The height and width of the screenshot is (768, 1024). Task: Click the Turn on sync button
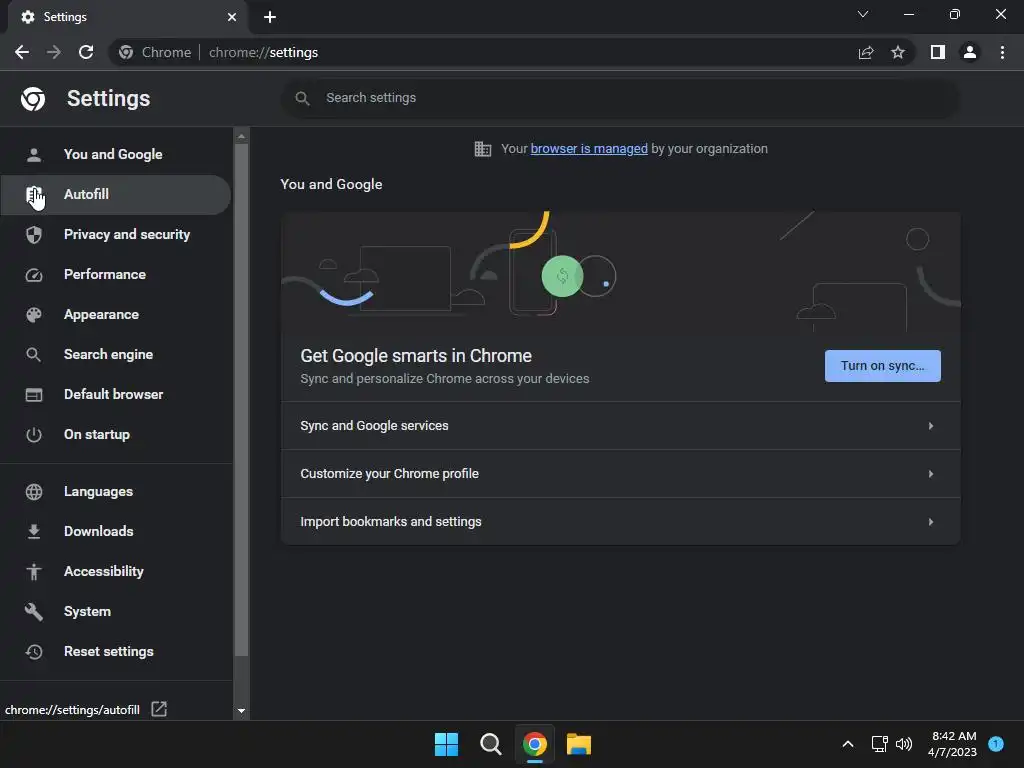(882, 366)
